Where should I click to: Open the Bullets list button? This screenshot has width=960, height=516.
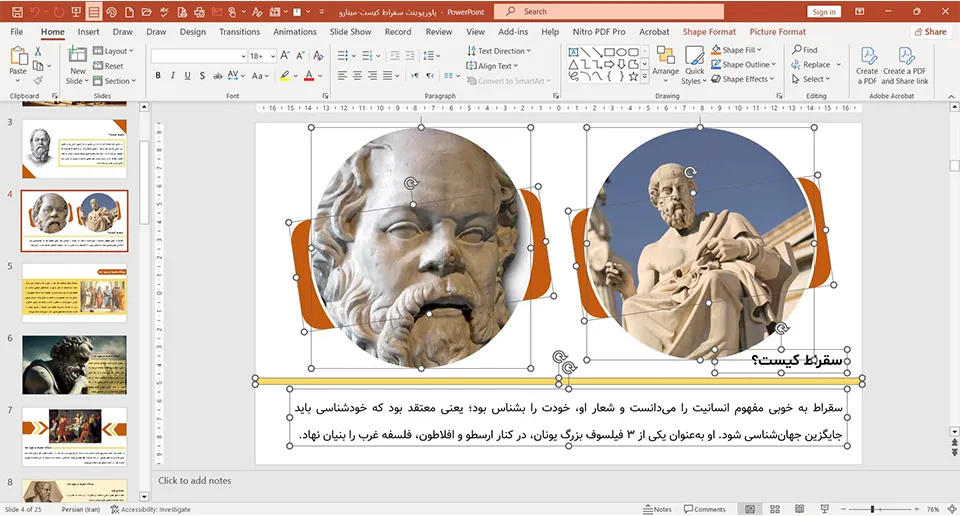point(345,56)
